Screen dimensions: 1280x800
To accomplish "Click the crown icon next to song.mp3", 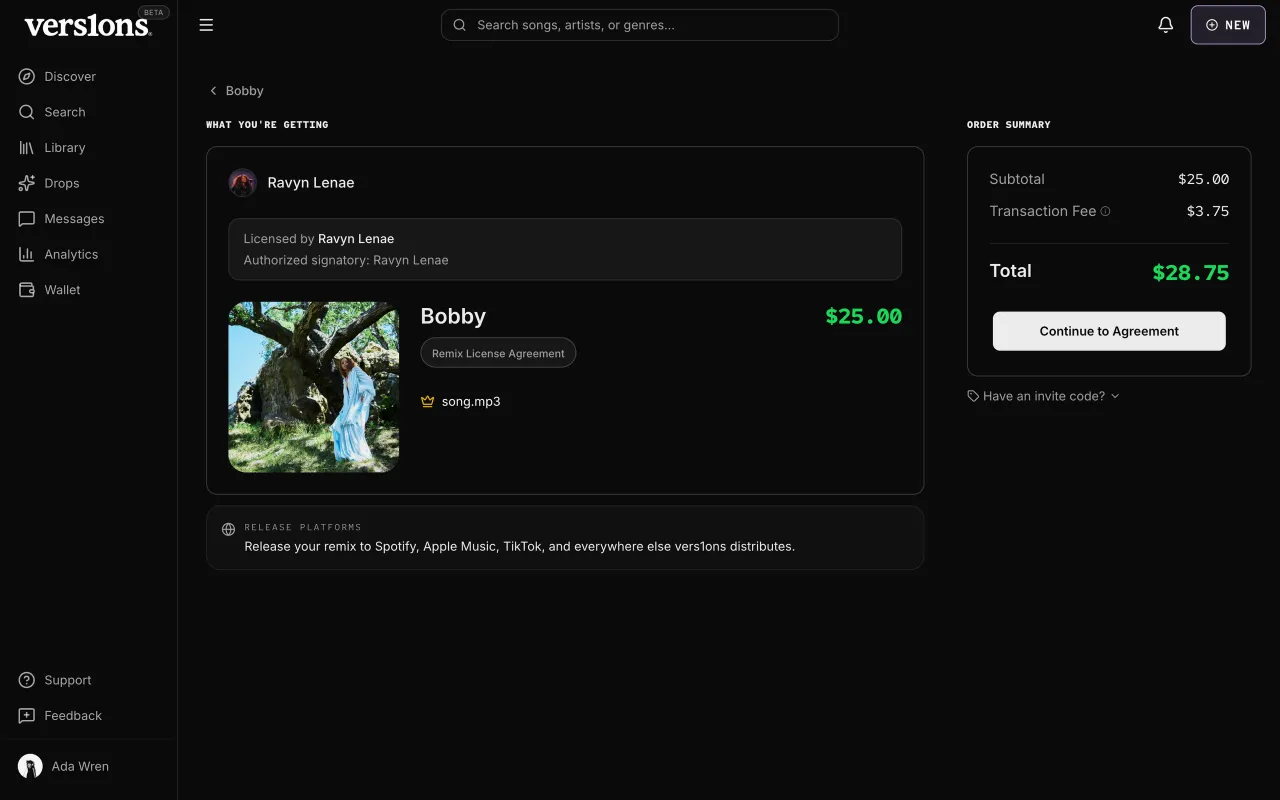I will [428, 402].
